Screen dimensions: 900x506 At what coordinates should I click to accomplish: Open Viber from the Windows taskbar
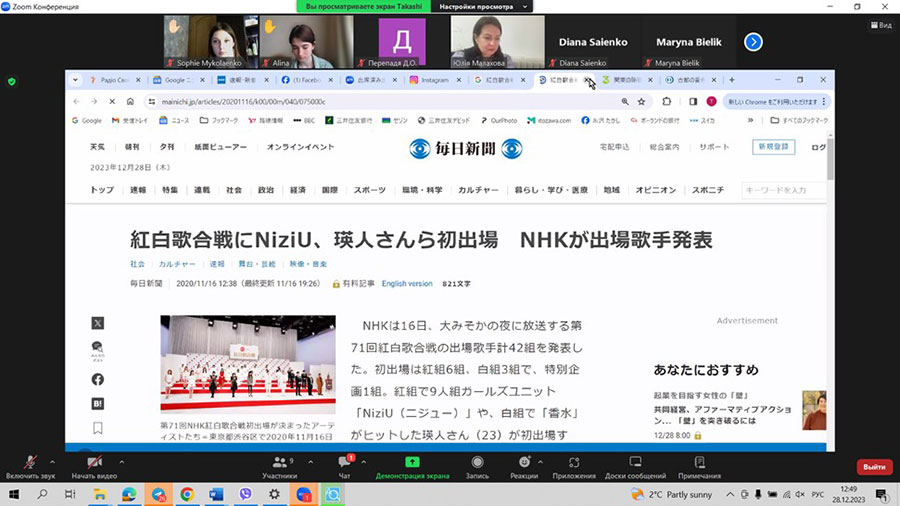(245, 494)
